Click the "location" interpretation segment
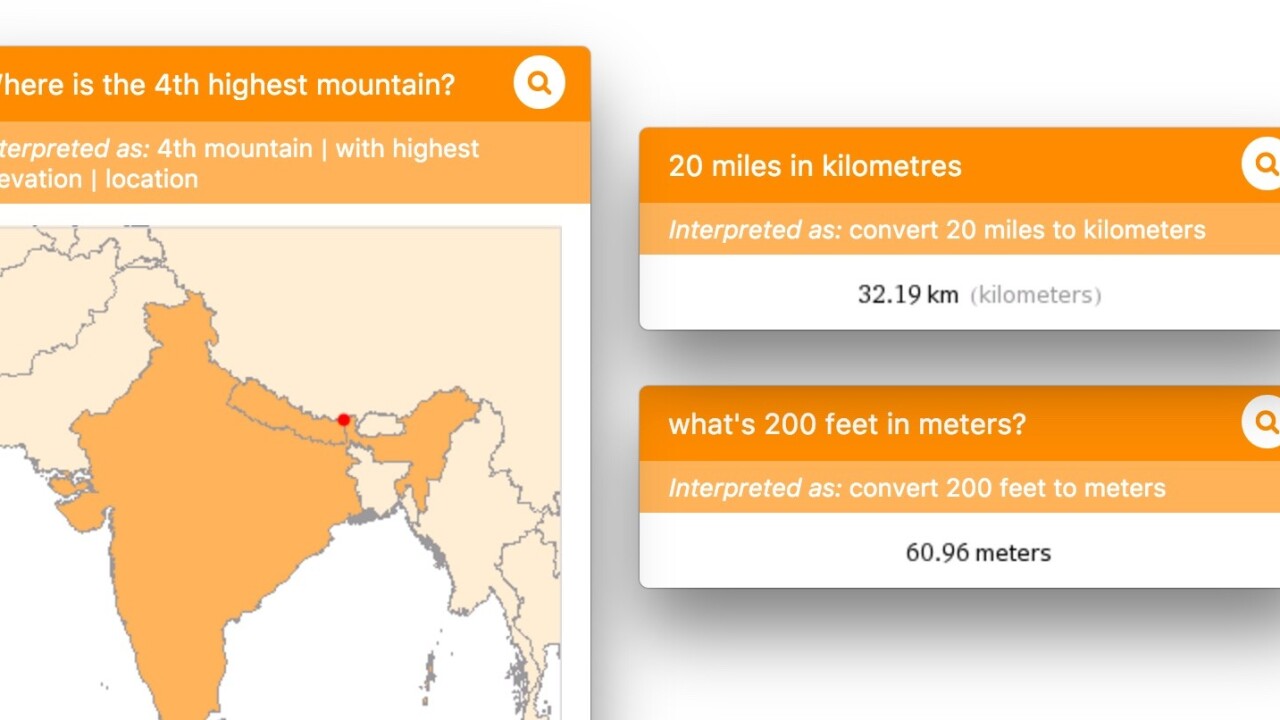This screenshot has width=1280, height=720. (x=152, y=180)
